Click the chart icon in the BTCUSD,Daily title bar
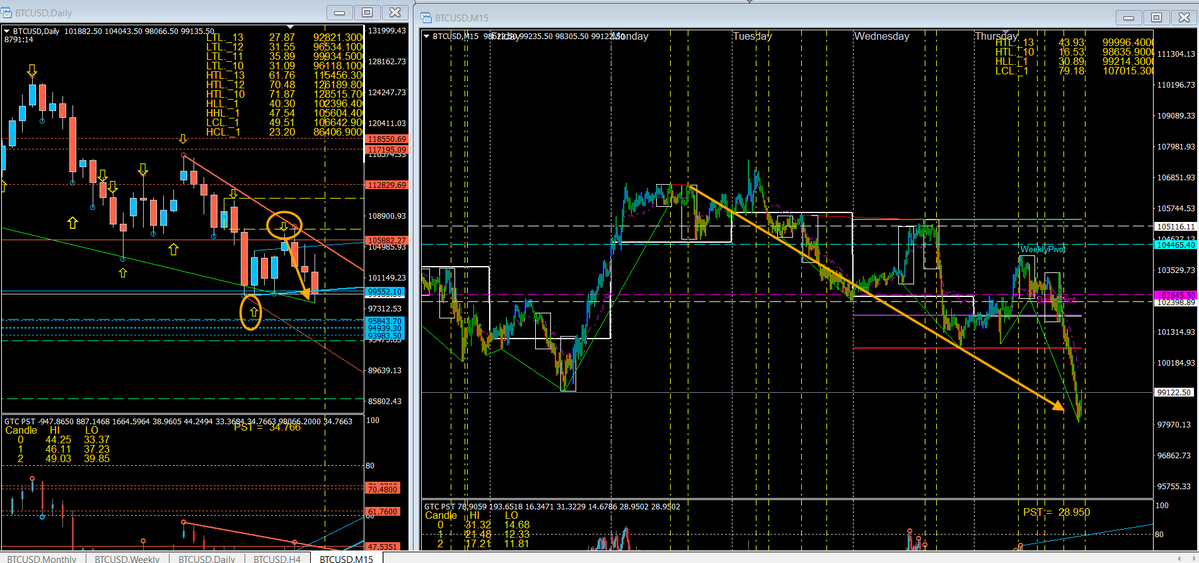This screenshot has width=1199, height=563. 8,12
